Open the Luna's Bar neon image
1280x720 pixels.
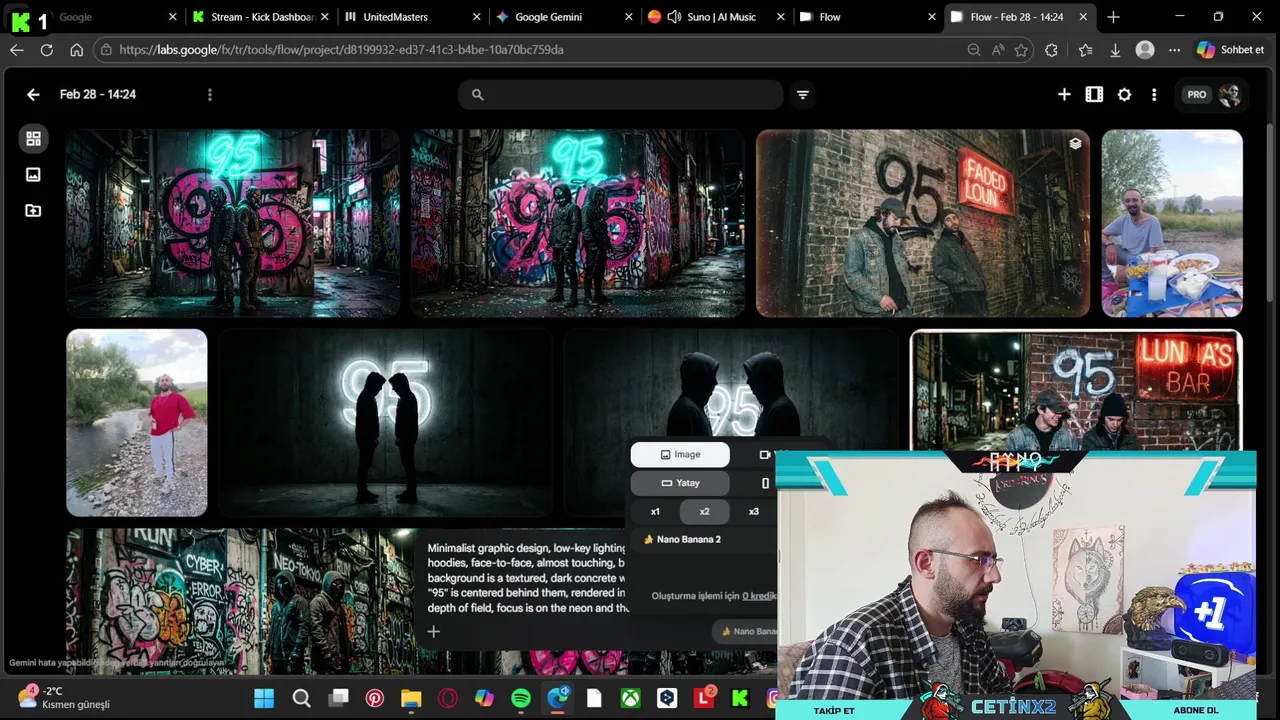[1076, 390]
